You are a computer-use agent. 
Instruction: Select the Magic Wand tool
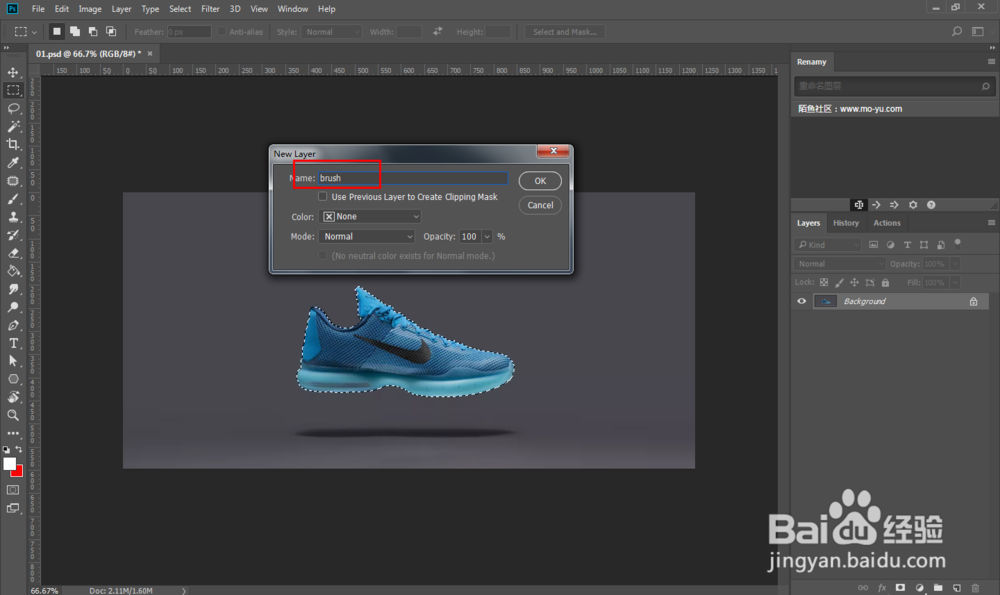coord(13,126)
